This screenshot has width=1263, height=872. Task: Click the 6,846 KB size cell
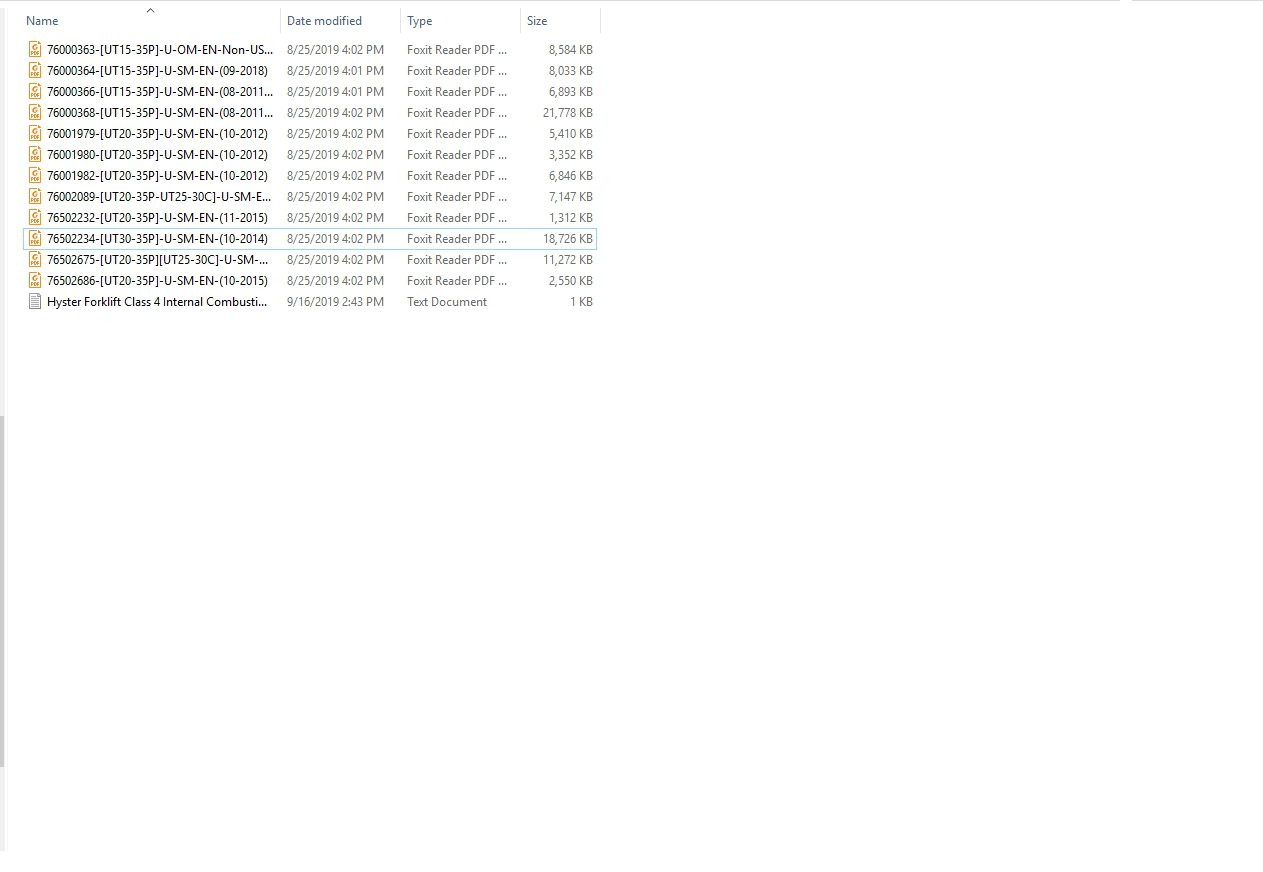pyautogui.click(x=570, y=175)
